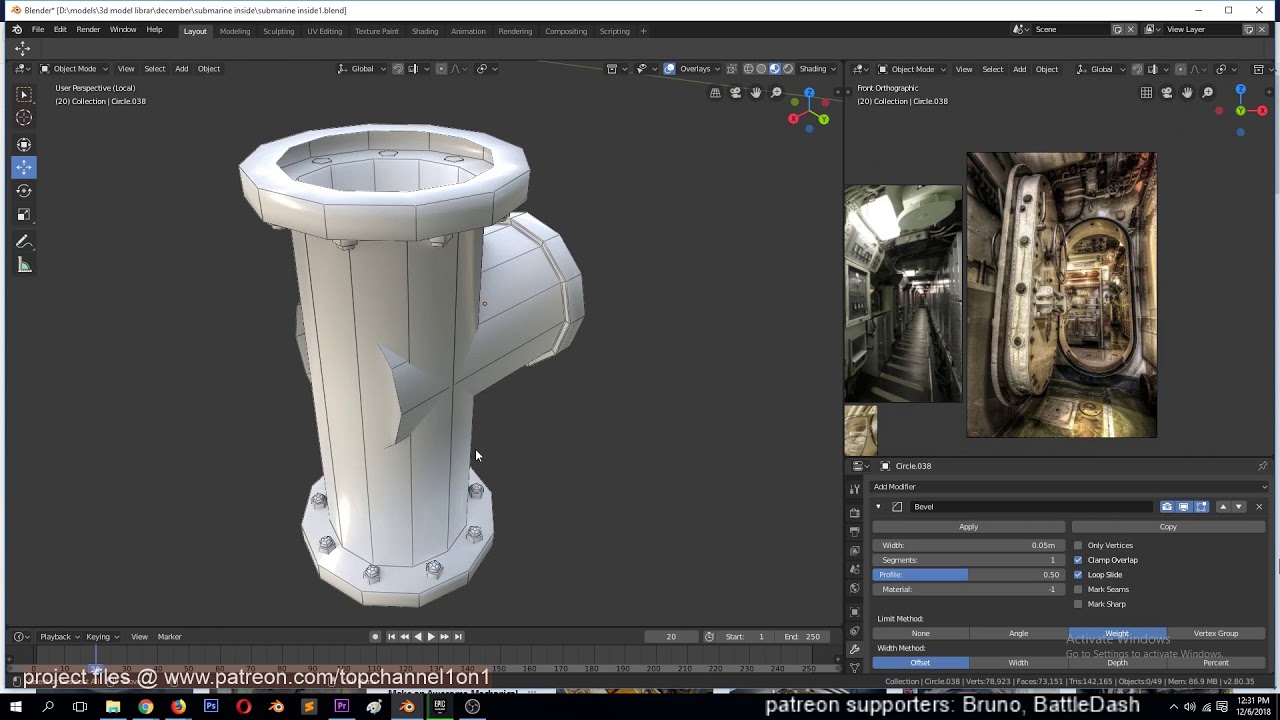Click the Profile slider in Bevel modifier
This screenshot has width=1280, height=720.
point(968,575)
